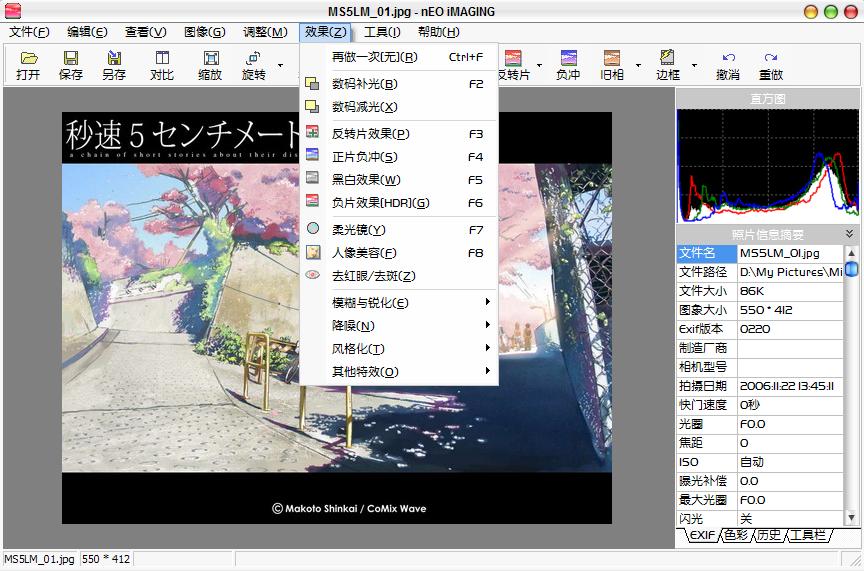Select the 对比 compare tool
864x571 pixels.
click(162, 65)
